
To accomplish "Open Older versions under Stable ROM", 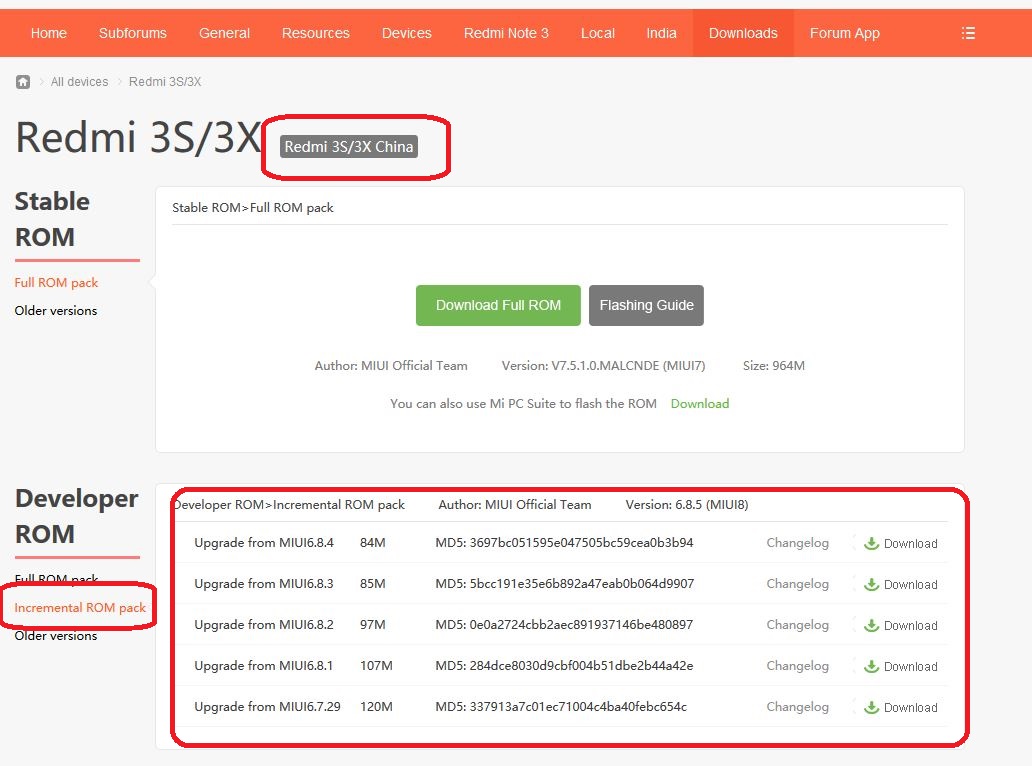I will coord(56,311).
